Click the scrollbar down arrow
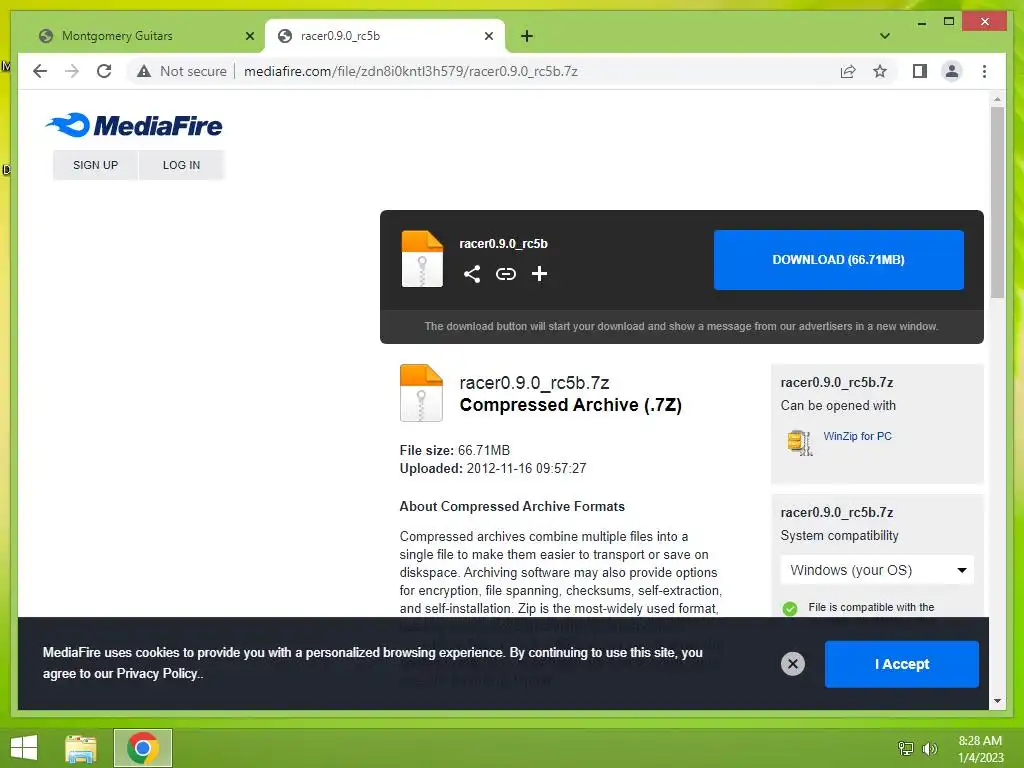Viewport: 1024px width, 768px height. 997,701
